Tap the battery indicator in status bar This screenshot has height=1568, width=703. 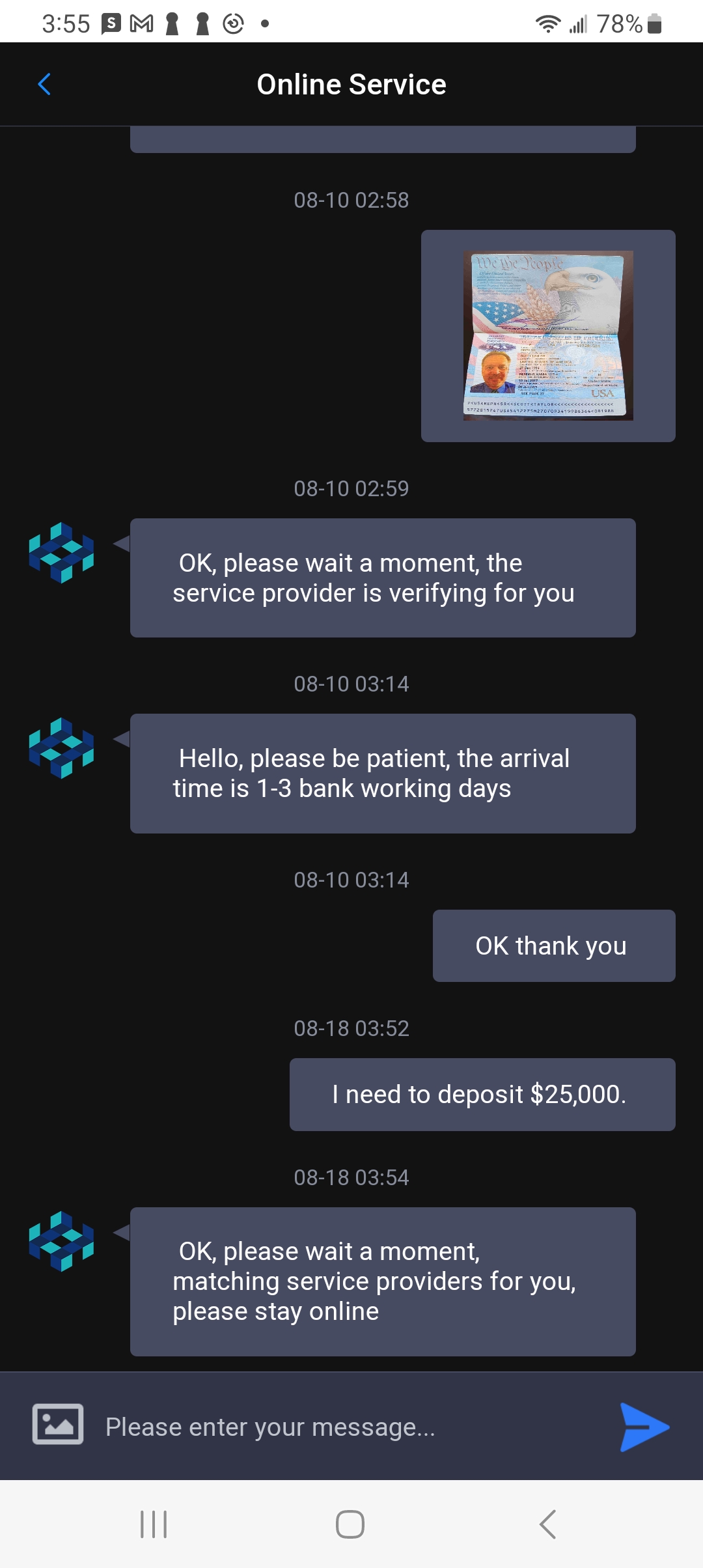click(x=655, y=24)
